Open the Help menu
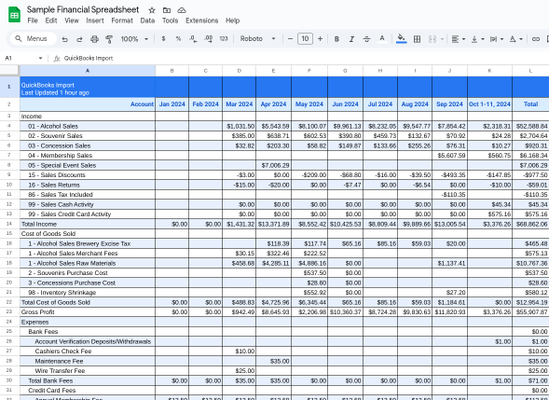The height and width of the screenshot is (400, 549). pos(232,21)
